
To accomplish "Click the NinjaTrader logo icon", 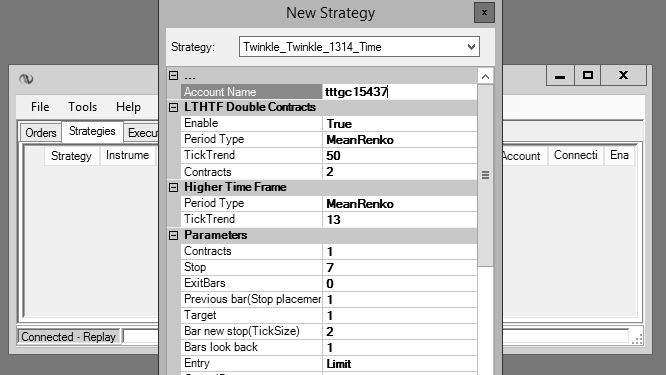I will [26, 79].
